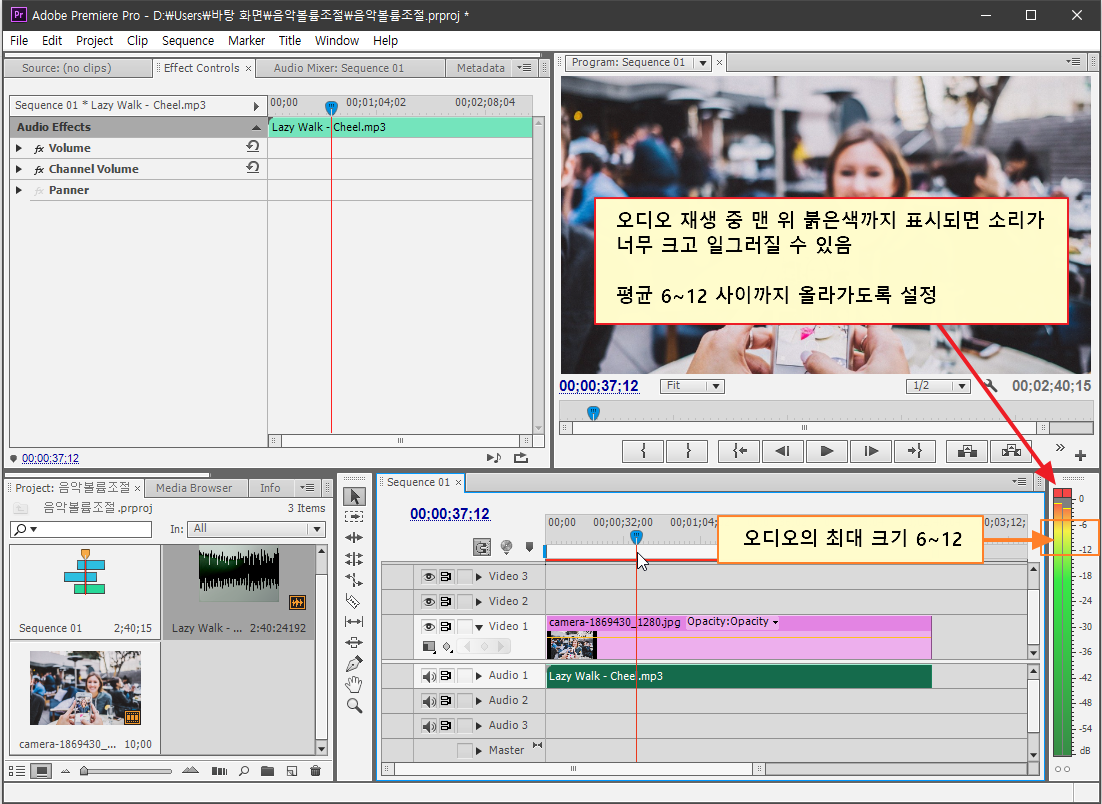Click Automate to Sequence icon
This screenshot has height=804, width=1102.
pos(219,771)
